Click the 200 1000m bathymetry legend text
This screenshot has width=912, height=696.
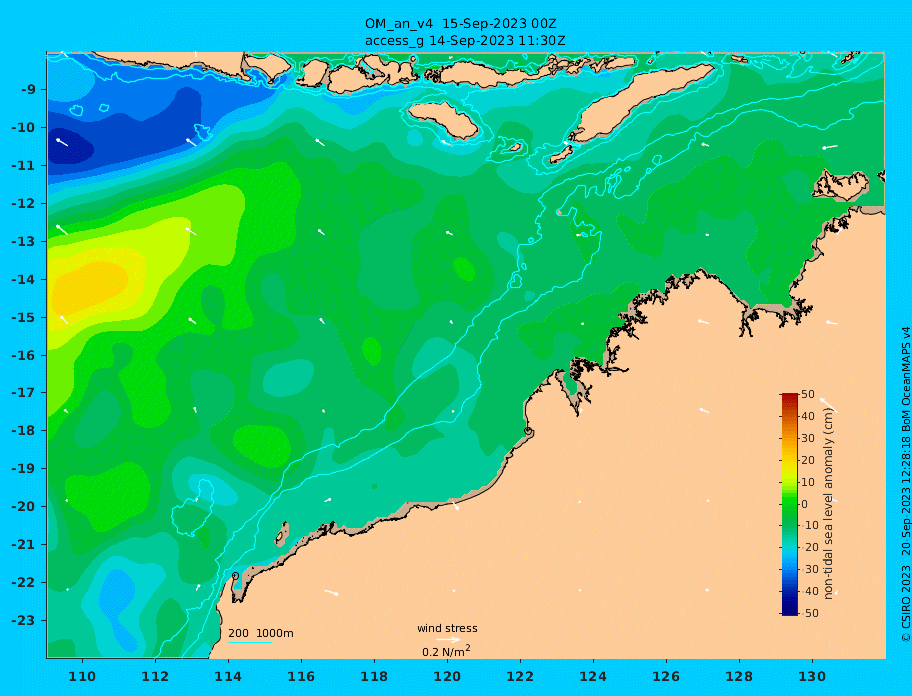point(261,633)
